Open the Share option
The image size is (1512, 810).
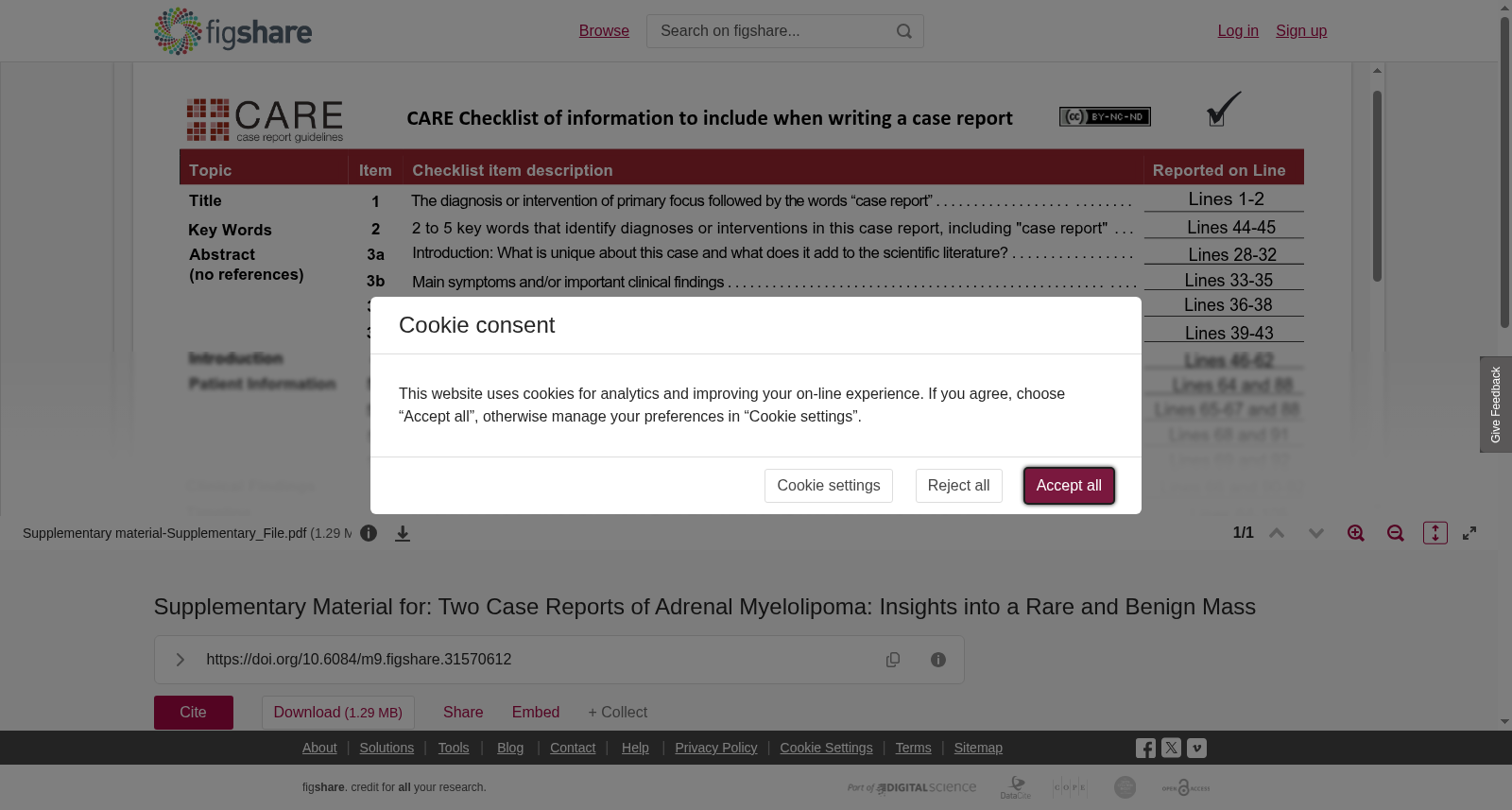[463, 713]
